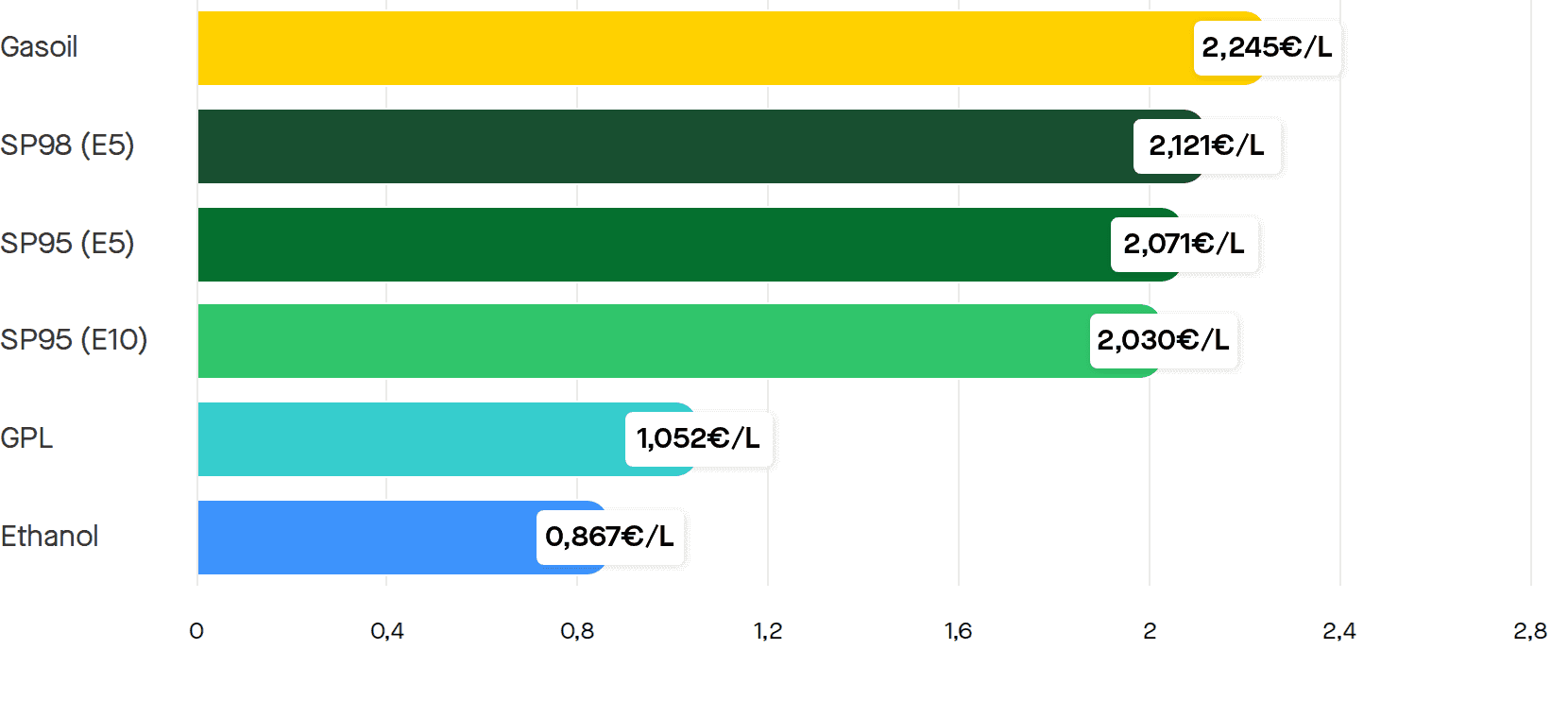Select the 1,052€/L price label
Image resolution: width=1568 pixels, height=701 pixels.
699,438
